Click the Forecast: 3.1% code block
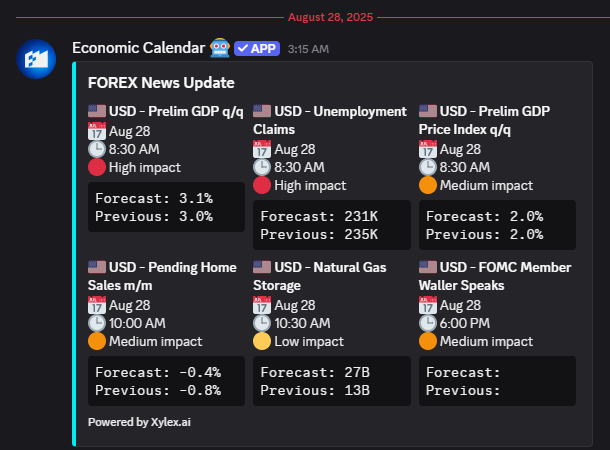The image size is (610, 450). 167,207
